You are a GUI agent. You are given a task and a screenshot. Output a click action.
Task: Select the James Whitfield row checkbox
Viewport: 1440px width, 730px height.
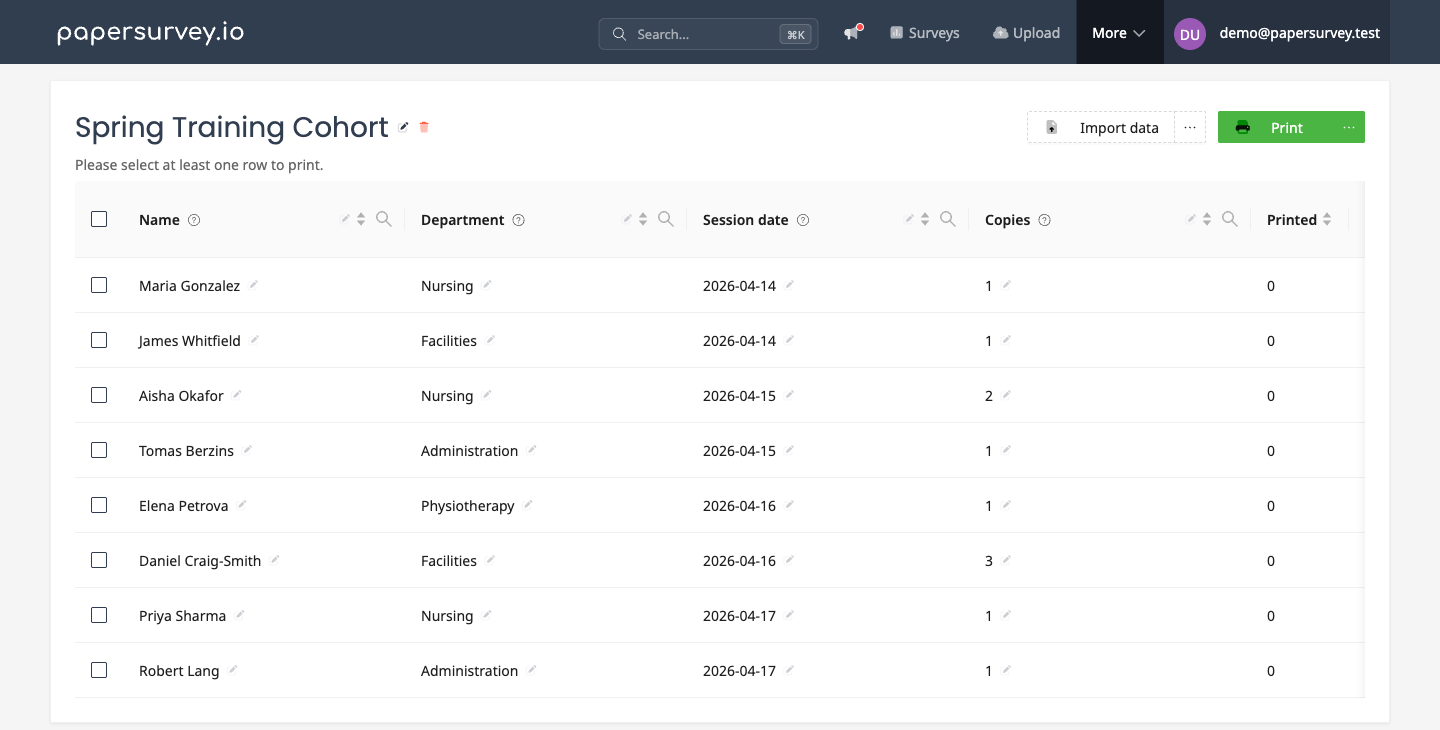click(x=99, y=340)
